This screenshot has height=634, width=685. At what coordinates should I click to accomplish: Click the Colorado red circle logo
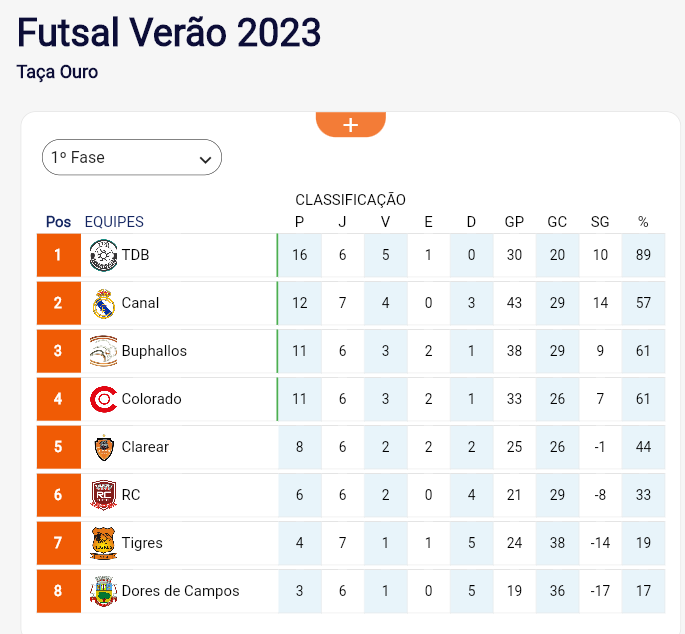tap(103, 399)
